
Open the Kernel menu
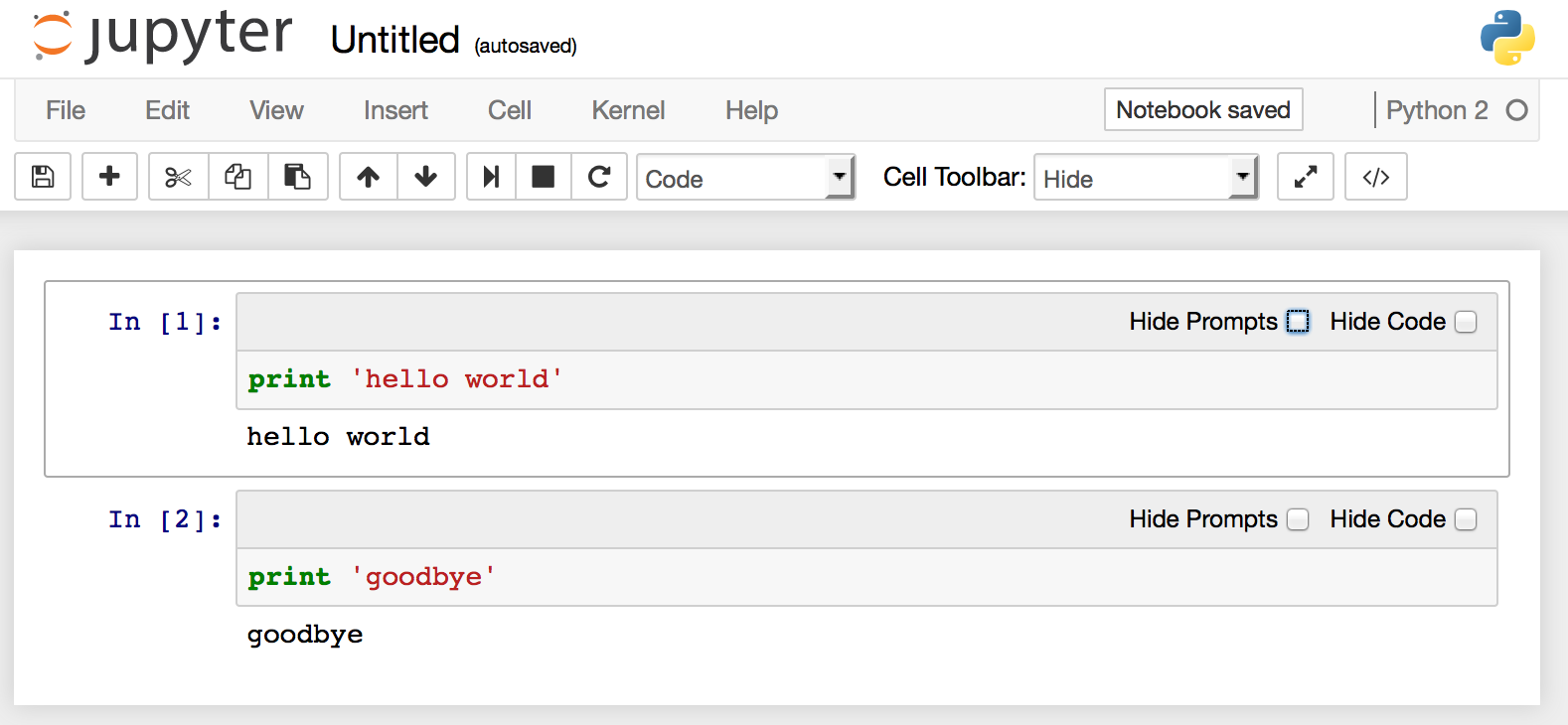pyautogui.click(x=628, y=110)
